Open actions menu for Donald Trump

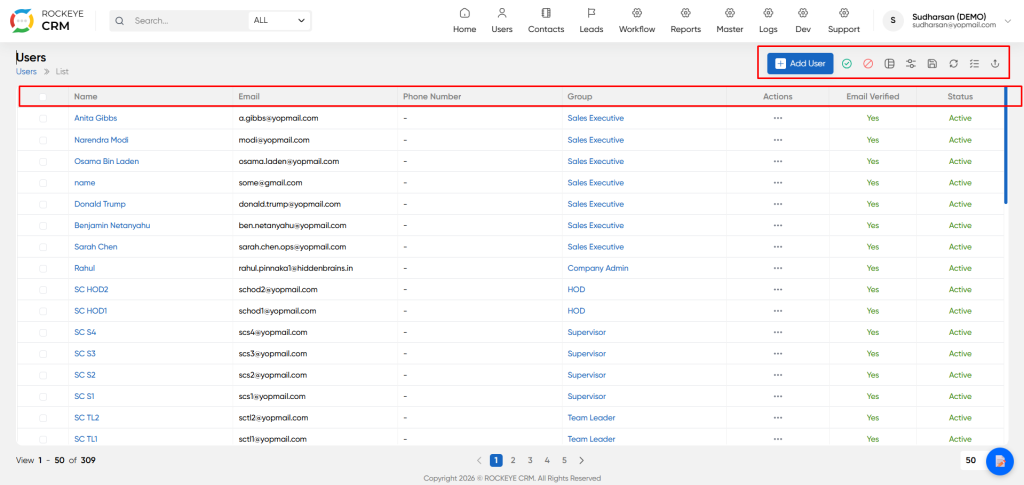point(777,204)
